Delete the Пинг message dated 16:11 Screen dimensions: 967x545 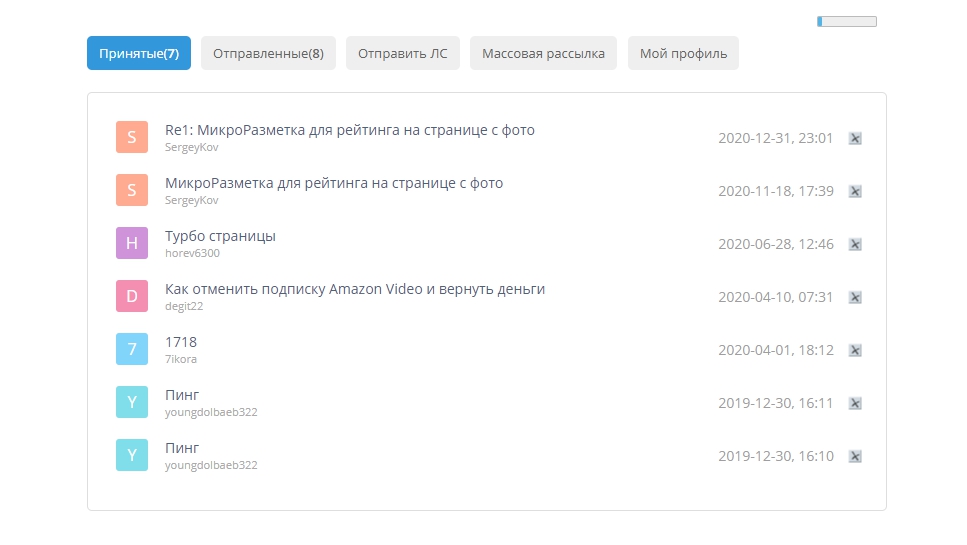click(855, 403)
